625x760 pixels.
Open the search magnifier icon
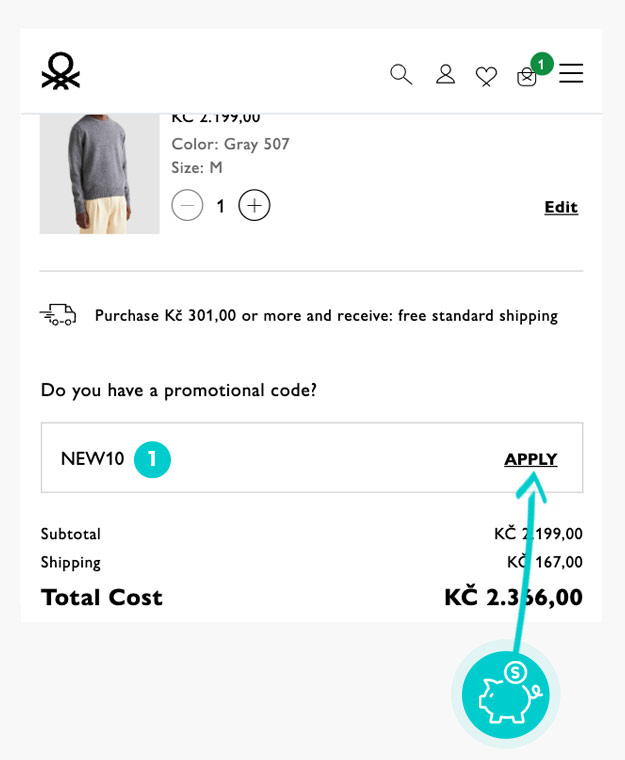point(401,74)
